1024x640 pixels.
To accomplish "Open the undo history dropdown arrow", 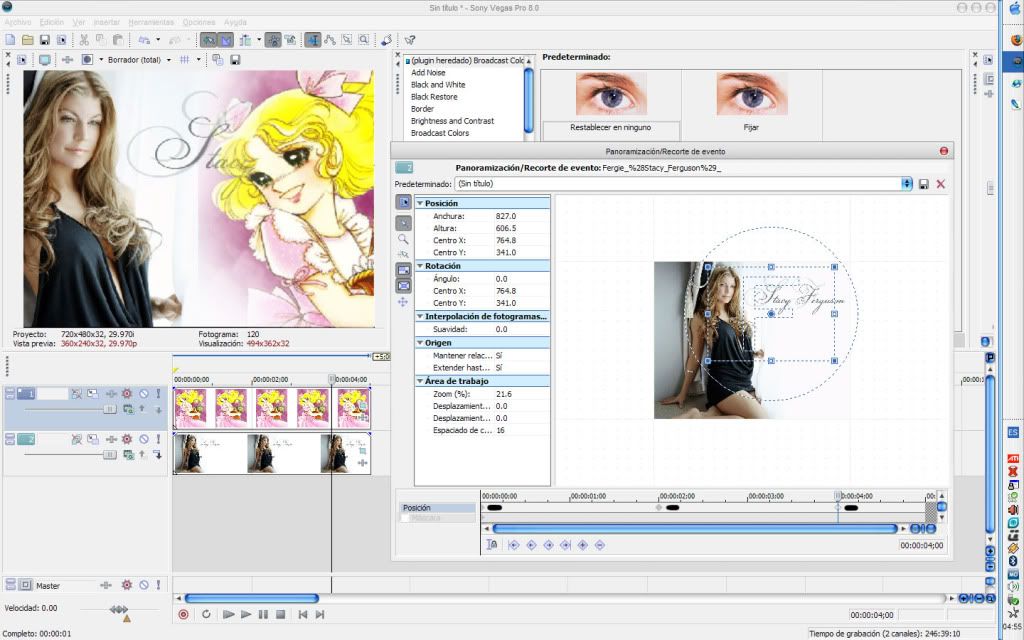I will tap(158, 40).
